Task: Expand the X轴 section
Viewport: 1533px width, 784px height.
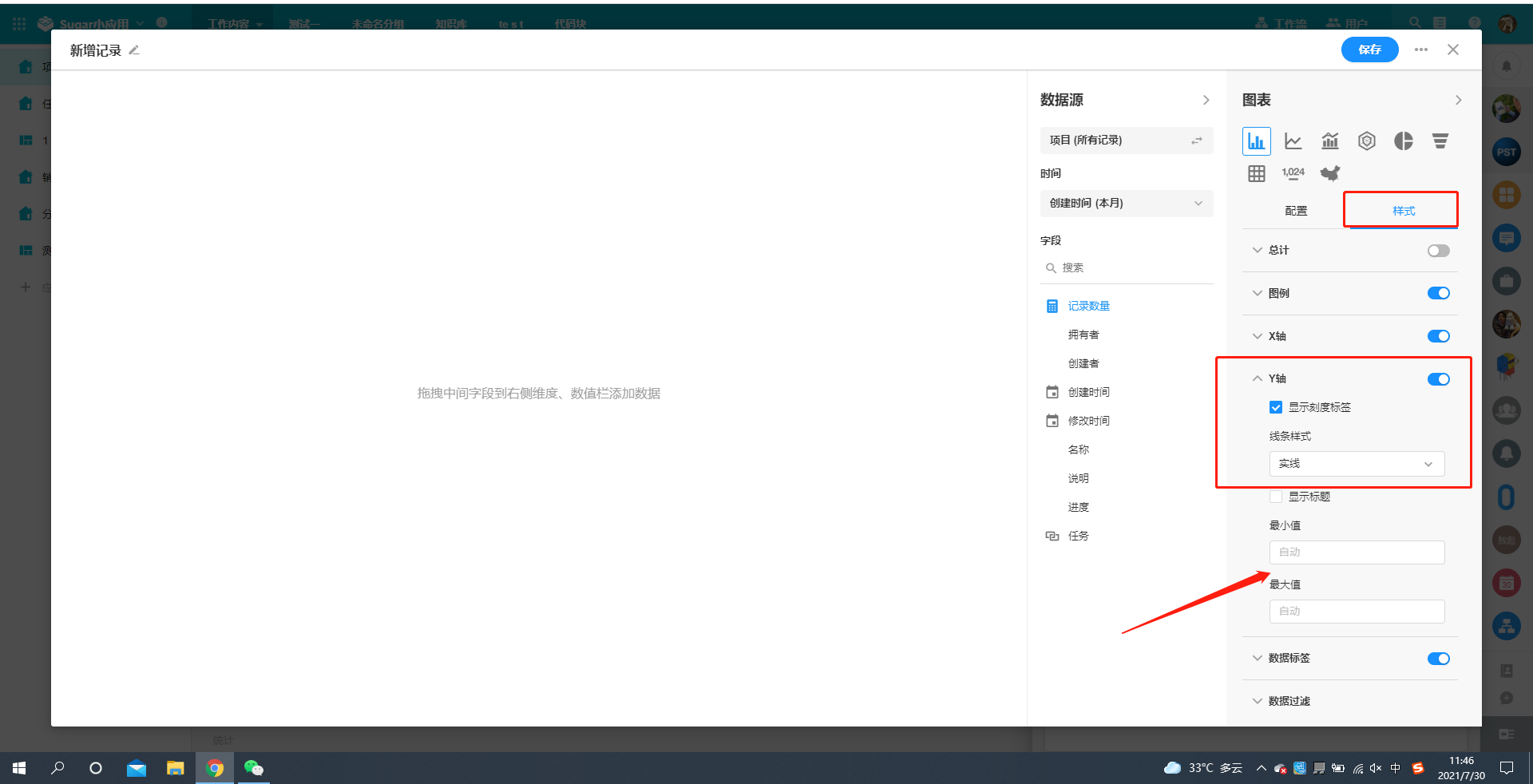Action: [x=1258, y=336]
